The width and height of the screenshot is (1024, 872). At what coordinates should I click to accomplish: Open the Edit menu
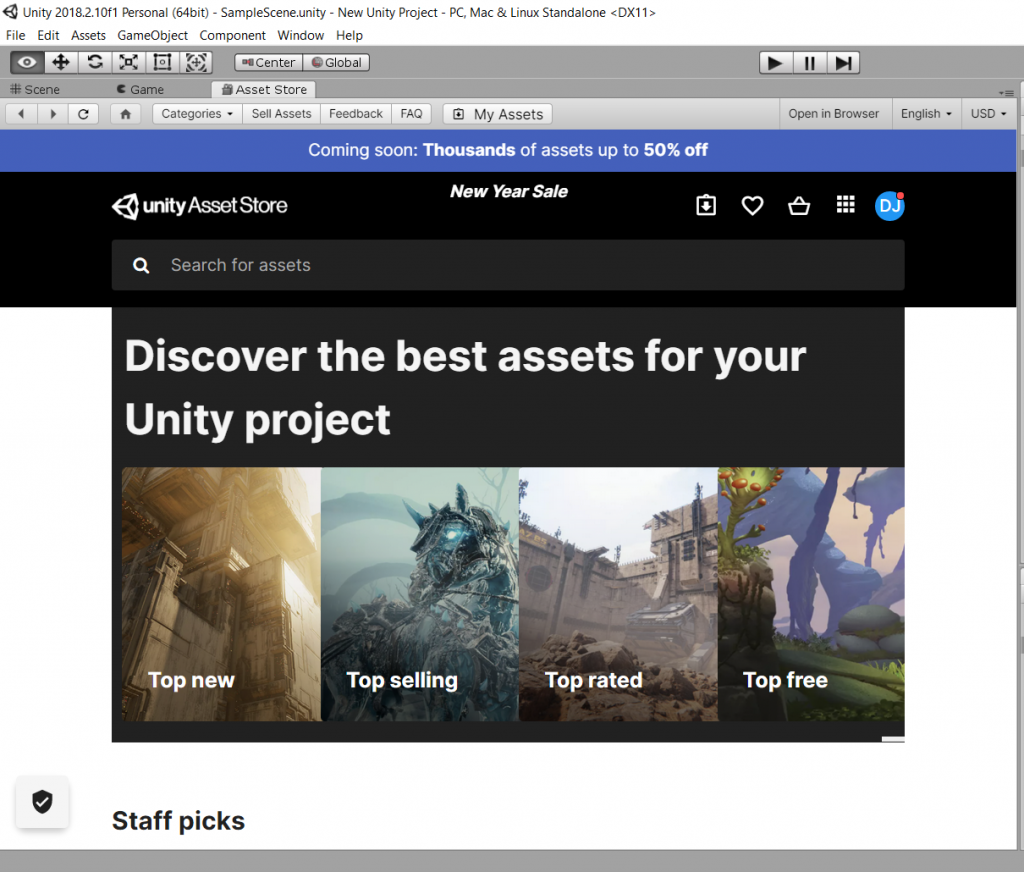coord(48,35)
